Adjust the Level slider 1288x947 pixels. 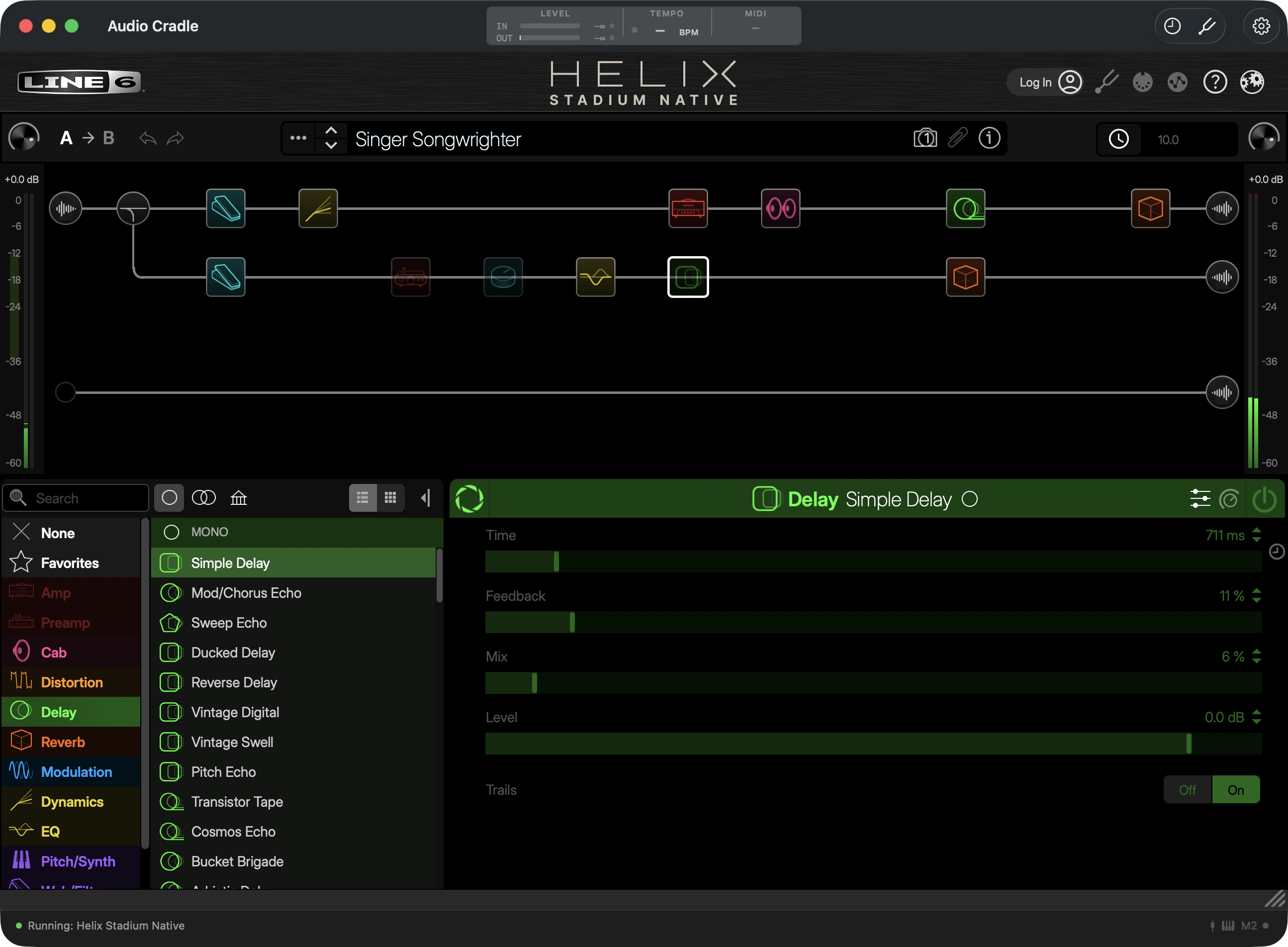pyautogui.click(x=873, y=744)
